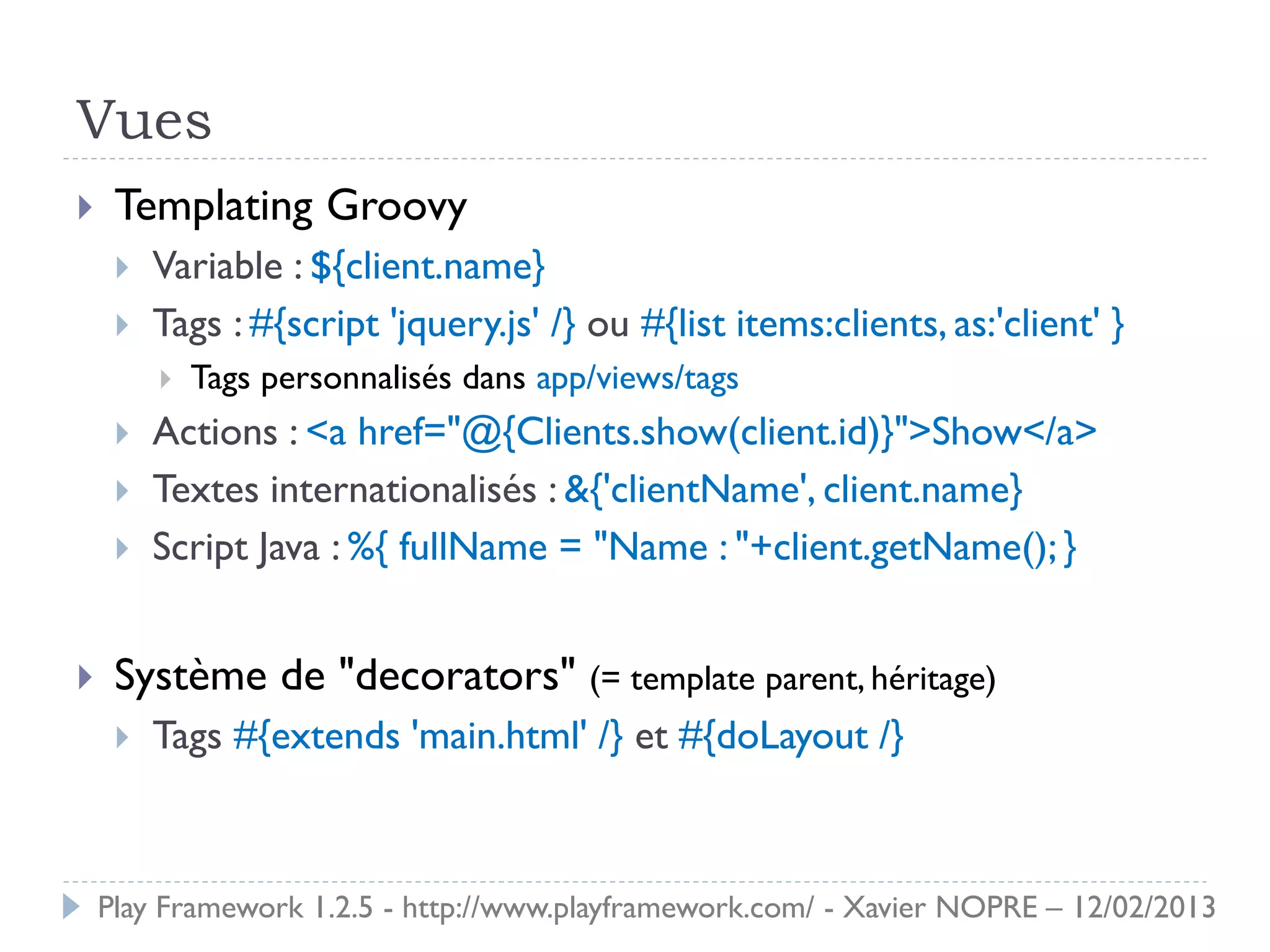Click the bullet arrow next to "Variable :"

point(123,268)
